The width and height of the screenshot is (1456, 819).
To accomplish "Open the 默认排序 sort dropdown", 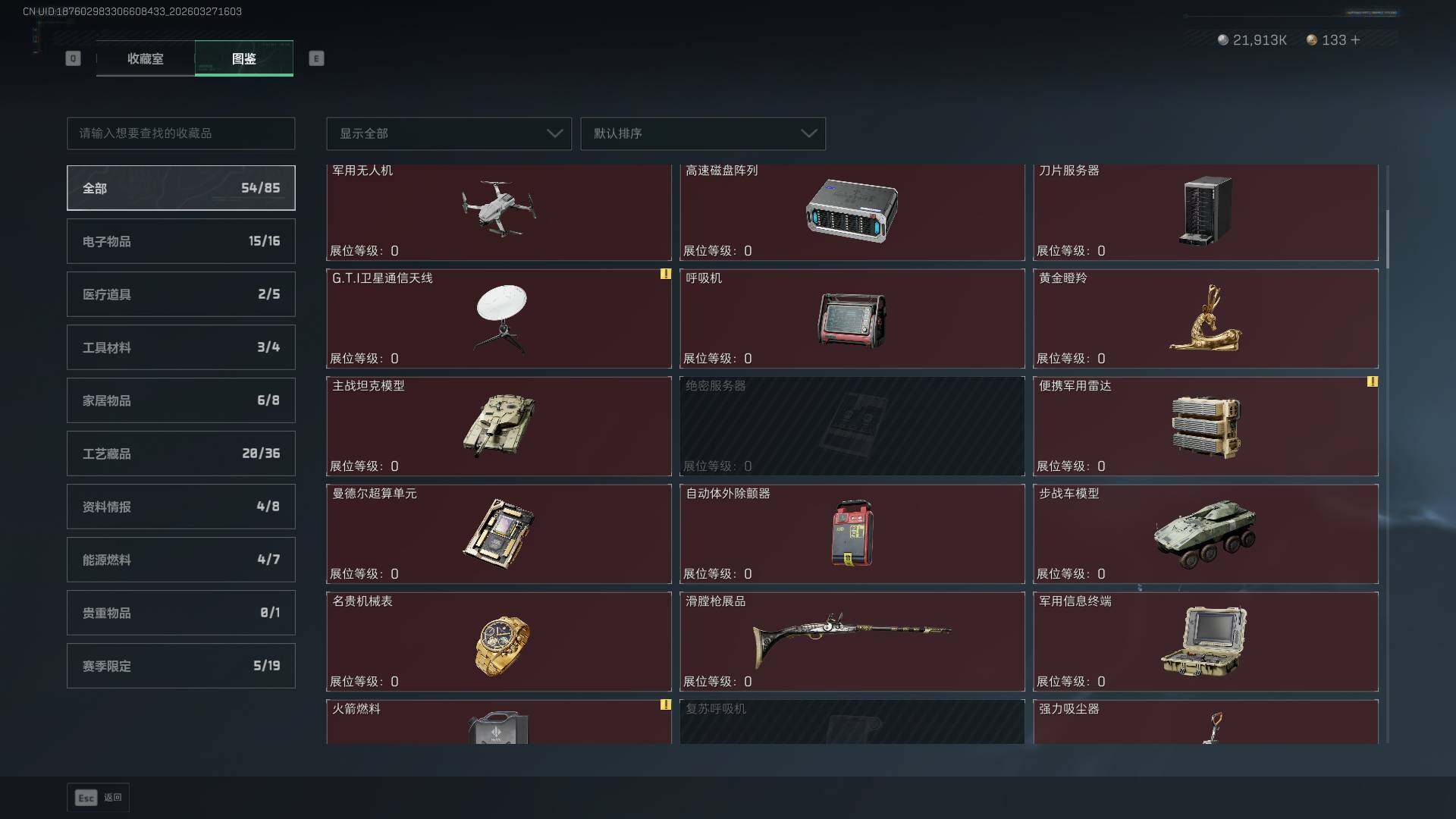I will [x=703, y=133].
